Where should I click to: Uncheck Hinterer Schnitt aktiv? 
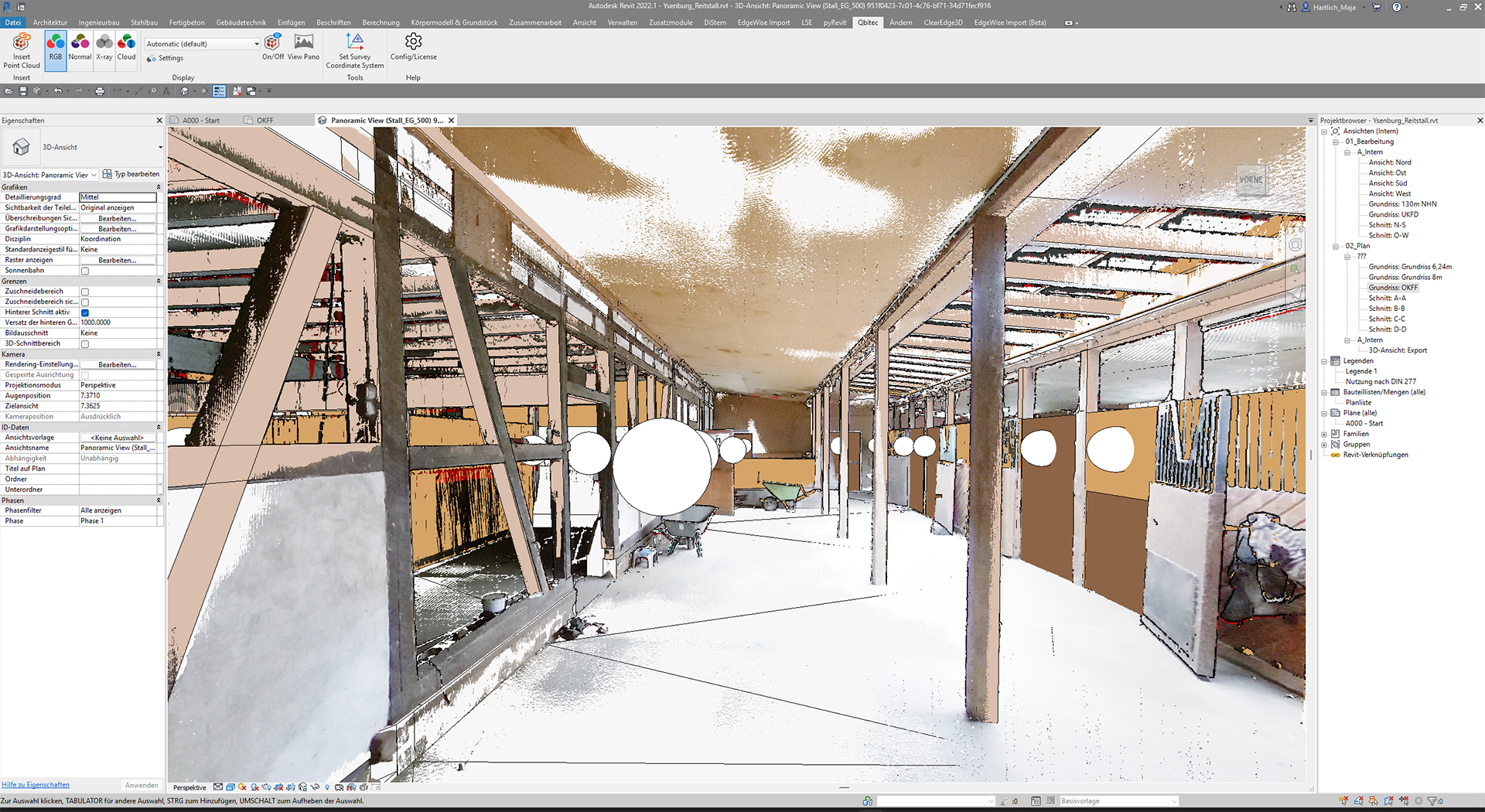click(x=84, y=312)
